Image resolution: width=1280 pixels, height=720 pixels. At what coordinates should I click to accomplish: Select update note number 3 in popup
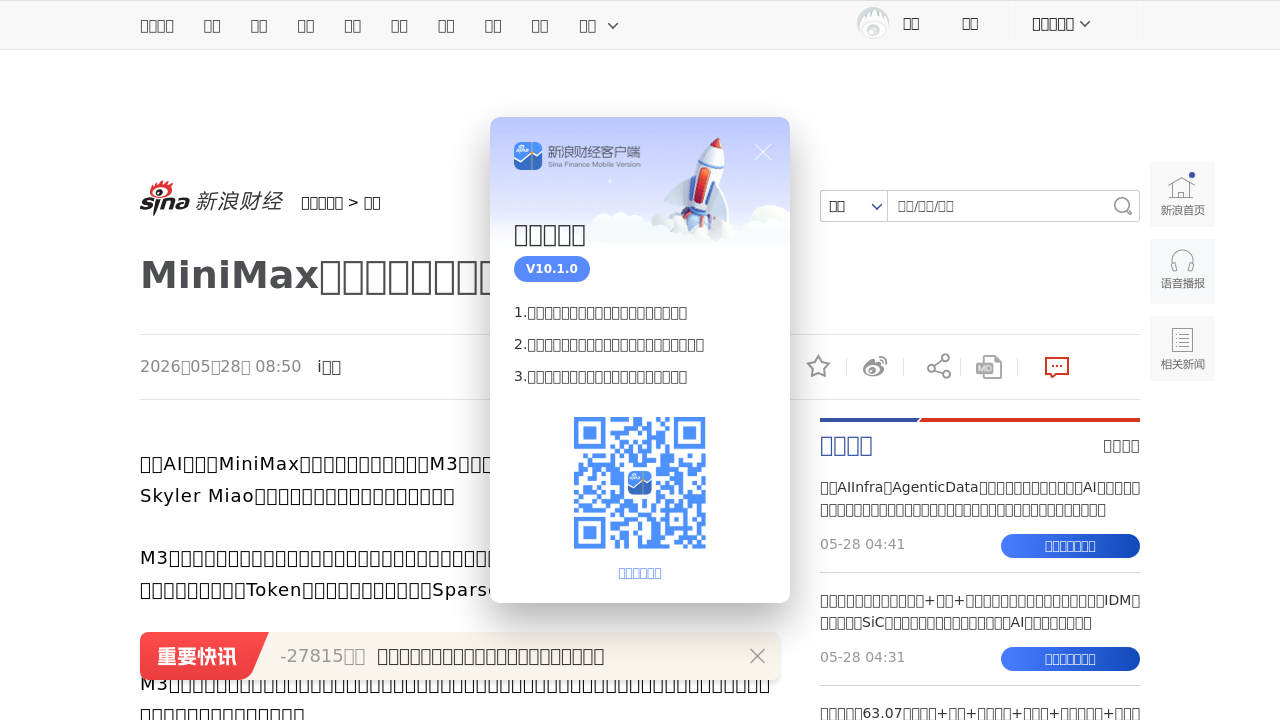pos(601,376)
